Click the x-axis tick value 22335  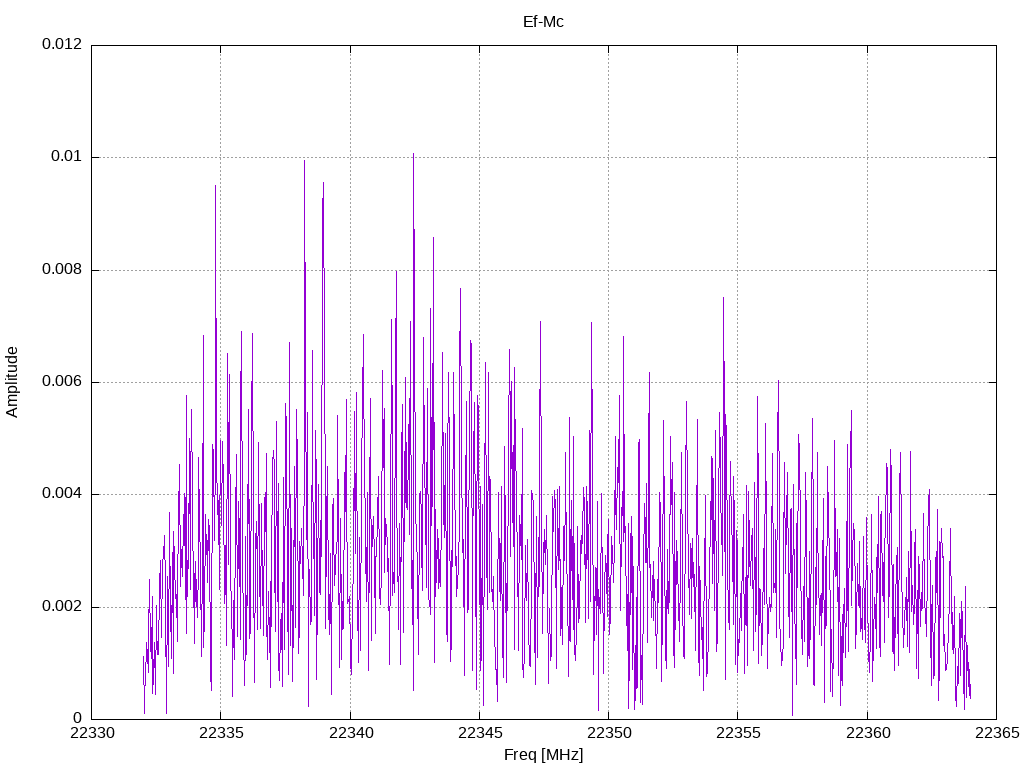[221, 733]
